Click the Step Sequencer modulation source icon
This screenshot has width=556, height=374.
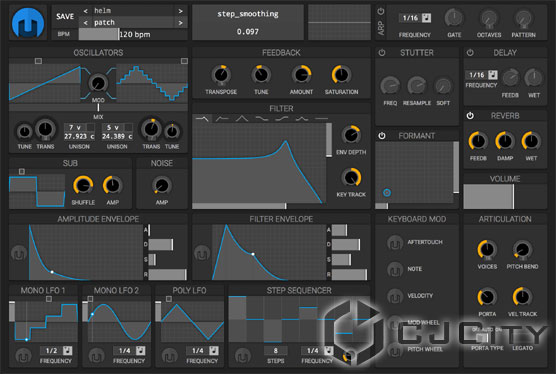coord(243,356)
